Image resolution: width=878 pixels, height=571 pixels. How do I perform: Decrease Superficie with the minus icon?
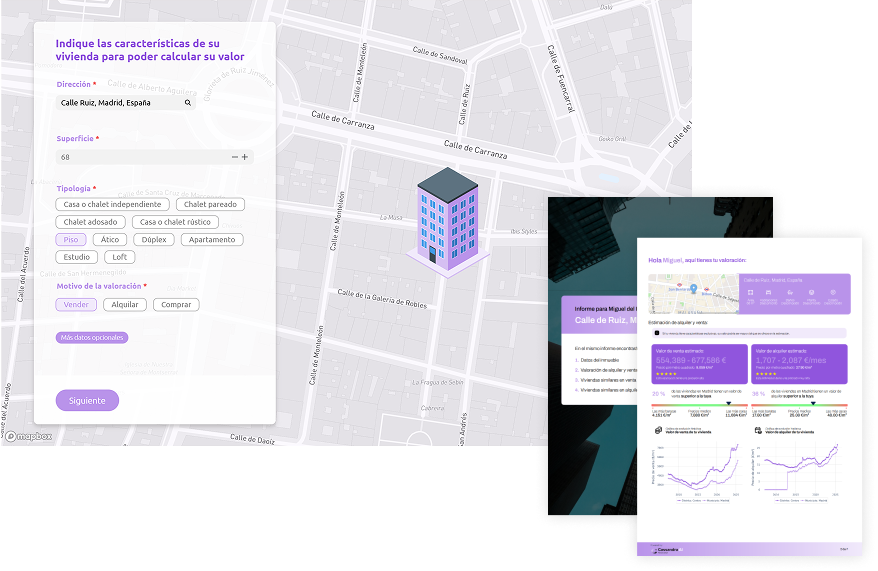click(235, 157)
